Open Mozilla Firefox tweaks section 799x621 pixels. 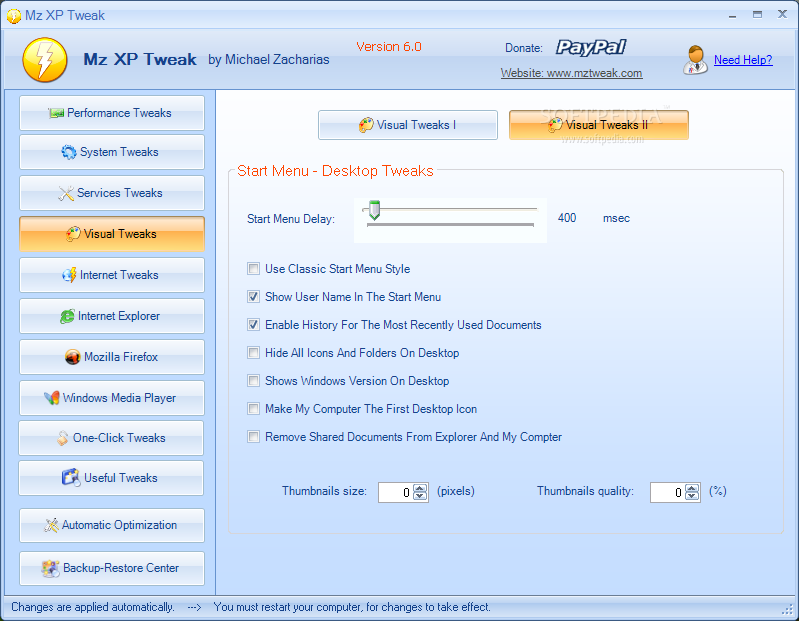coord(112,357)
